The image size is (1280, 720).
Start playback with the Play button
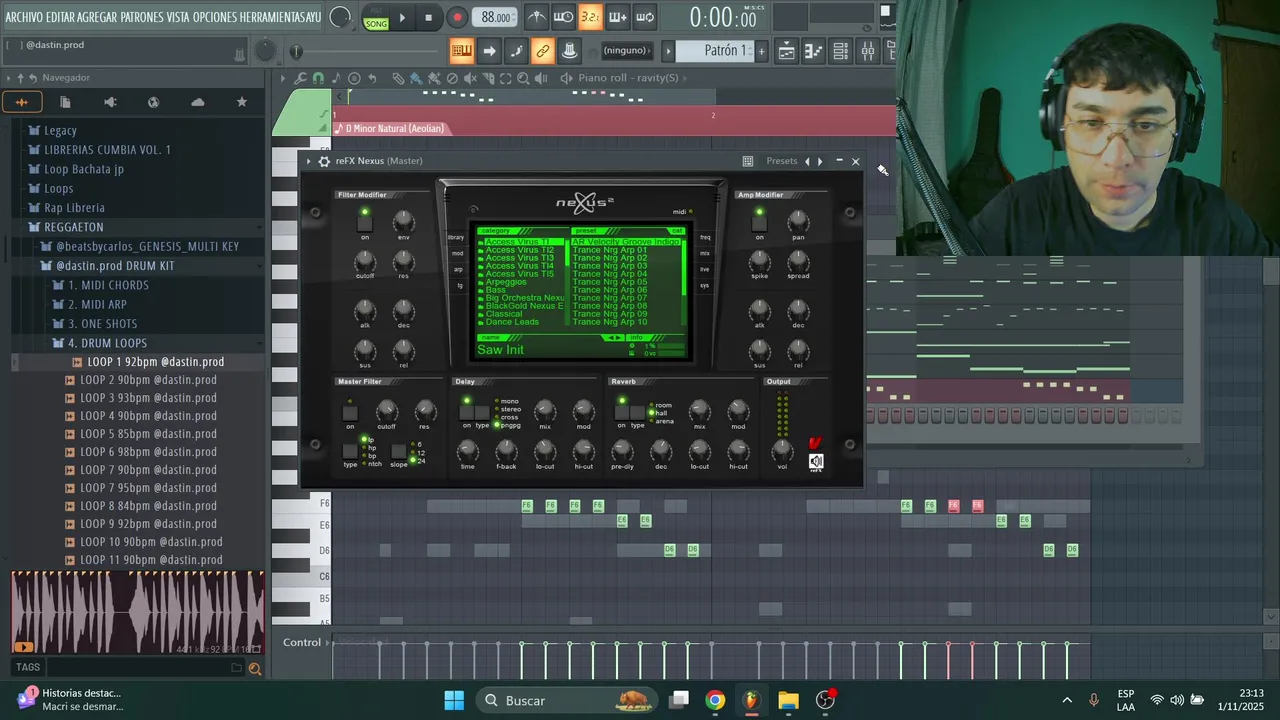[402, 17]
